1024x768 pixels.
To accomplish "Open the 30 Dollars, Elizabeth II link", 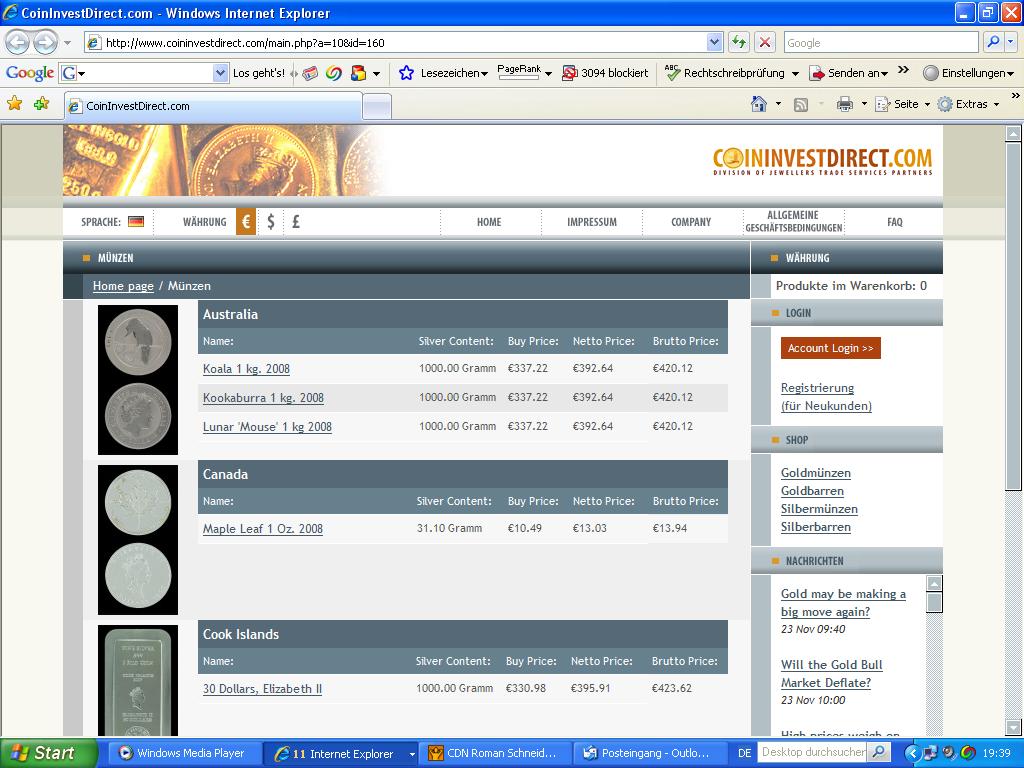I will 262,688.
